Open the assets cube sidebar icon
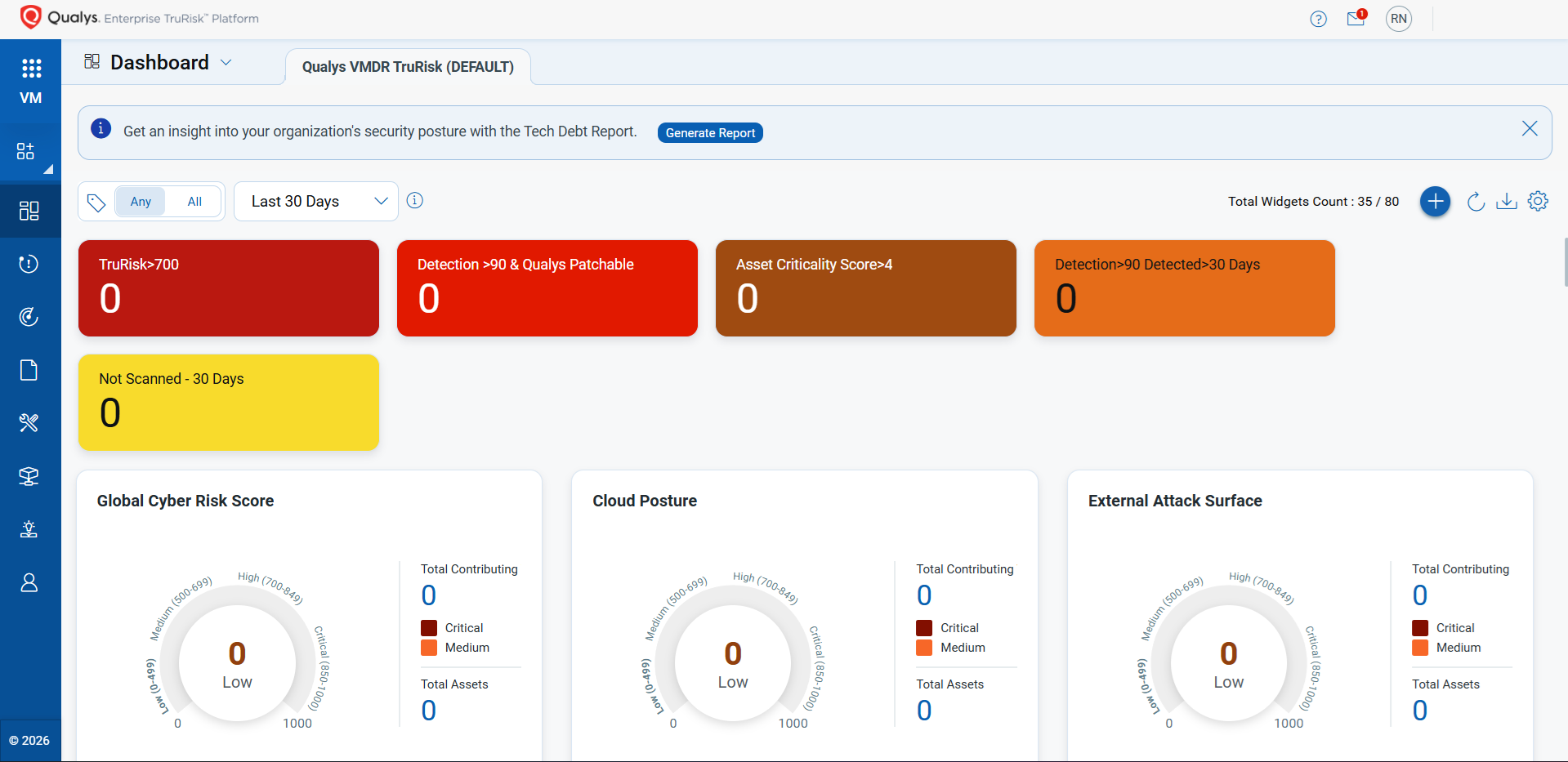 29,476
